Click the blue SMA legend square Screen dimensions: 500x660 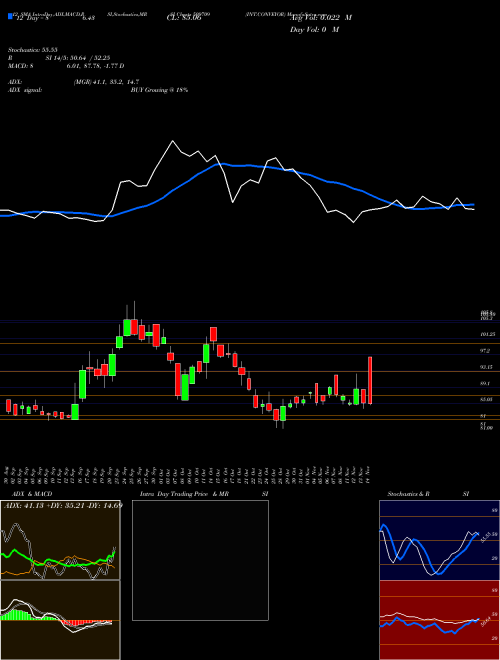(10, 16)
